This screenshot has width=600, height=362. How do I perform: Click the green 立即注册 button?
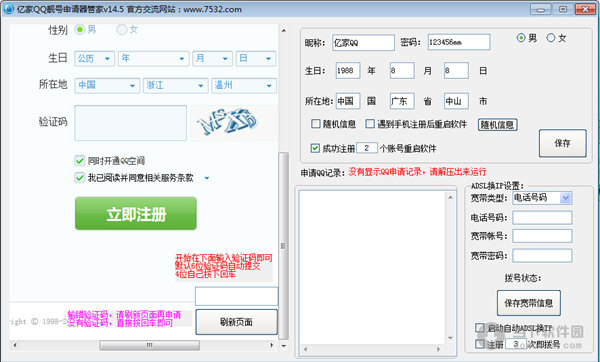(136, 214)
